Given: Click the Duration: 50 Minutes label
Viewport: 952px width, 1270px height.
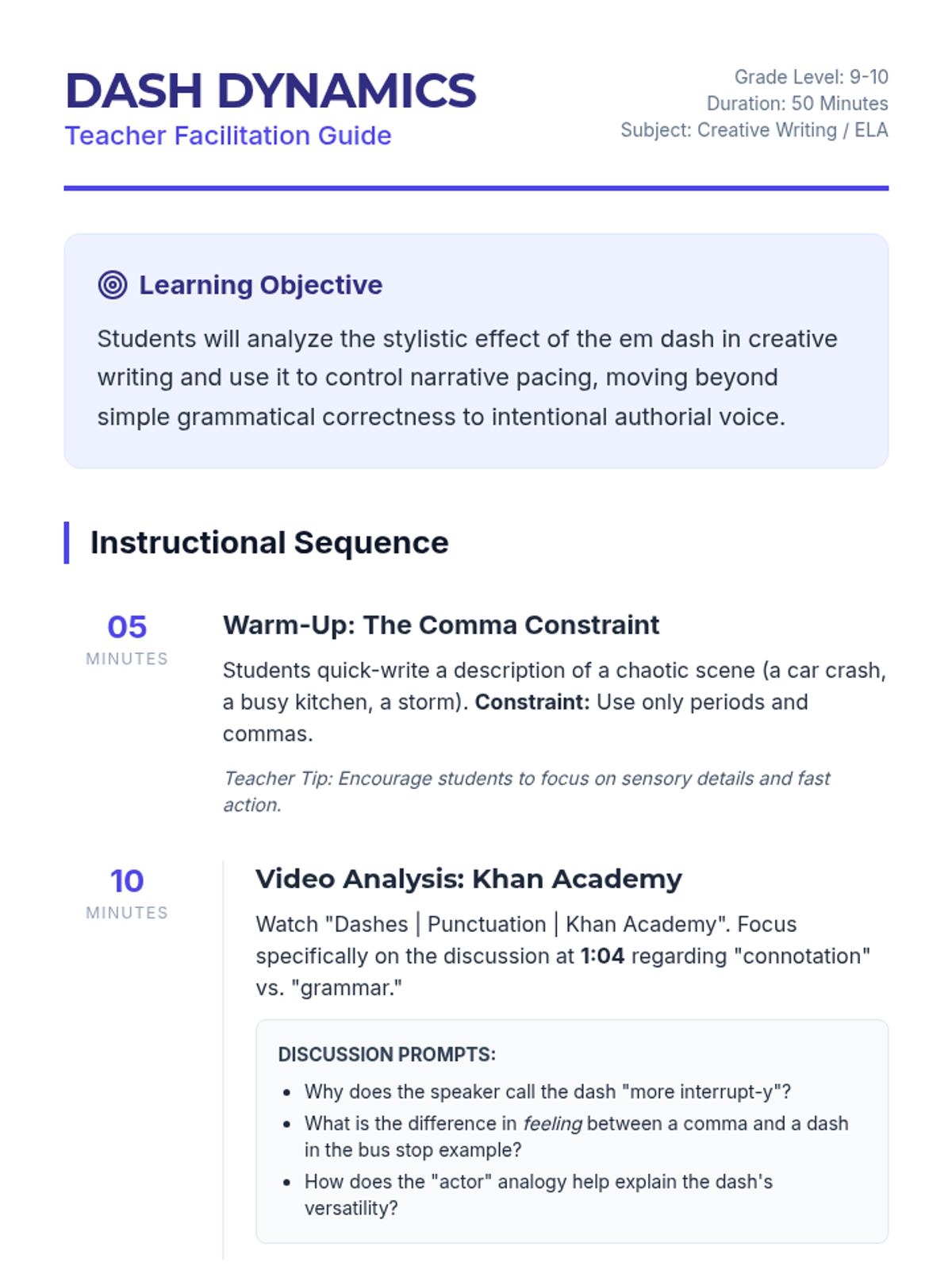Looking at the screenshot, I should (797, 103).
